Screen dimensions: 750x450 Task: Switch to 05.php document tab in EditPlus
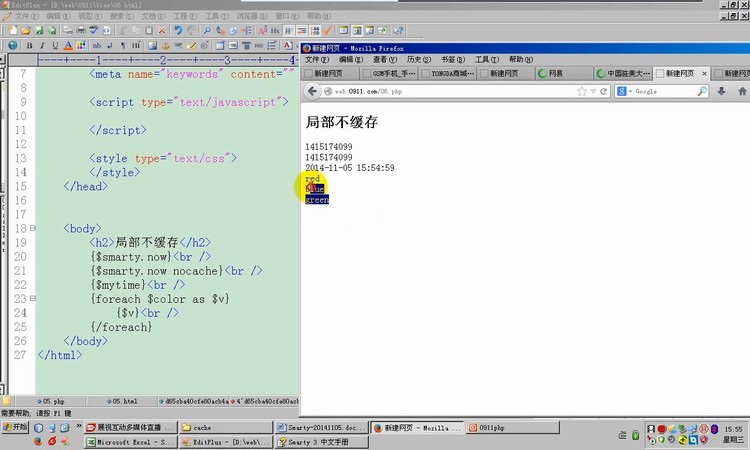click(x=50, y=401)
